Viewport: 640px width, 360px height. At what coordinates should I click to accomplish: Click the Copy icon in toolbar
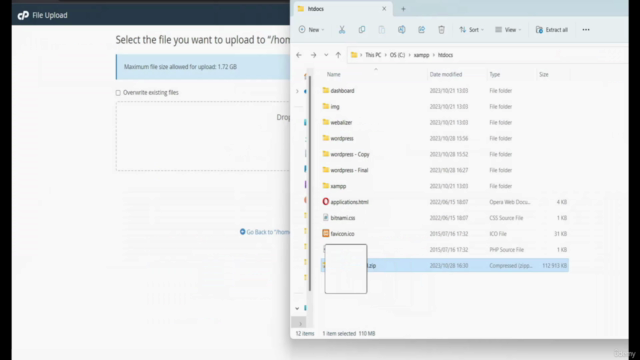362,29
